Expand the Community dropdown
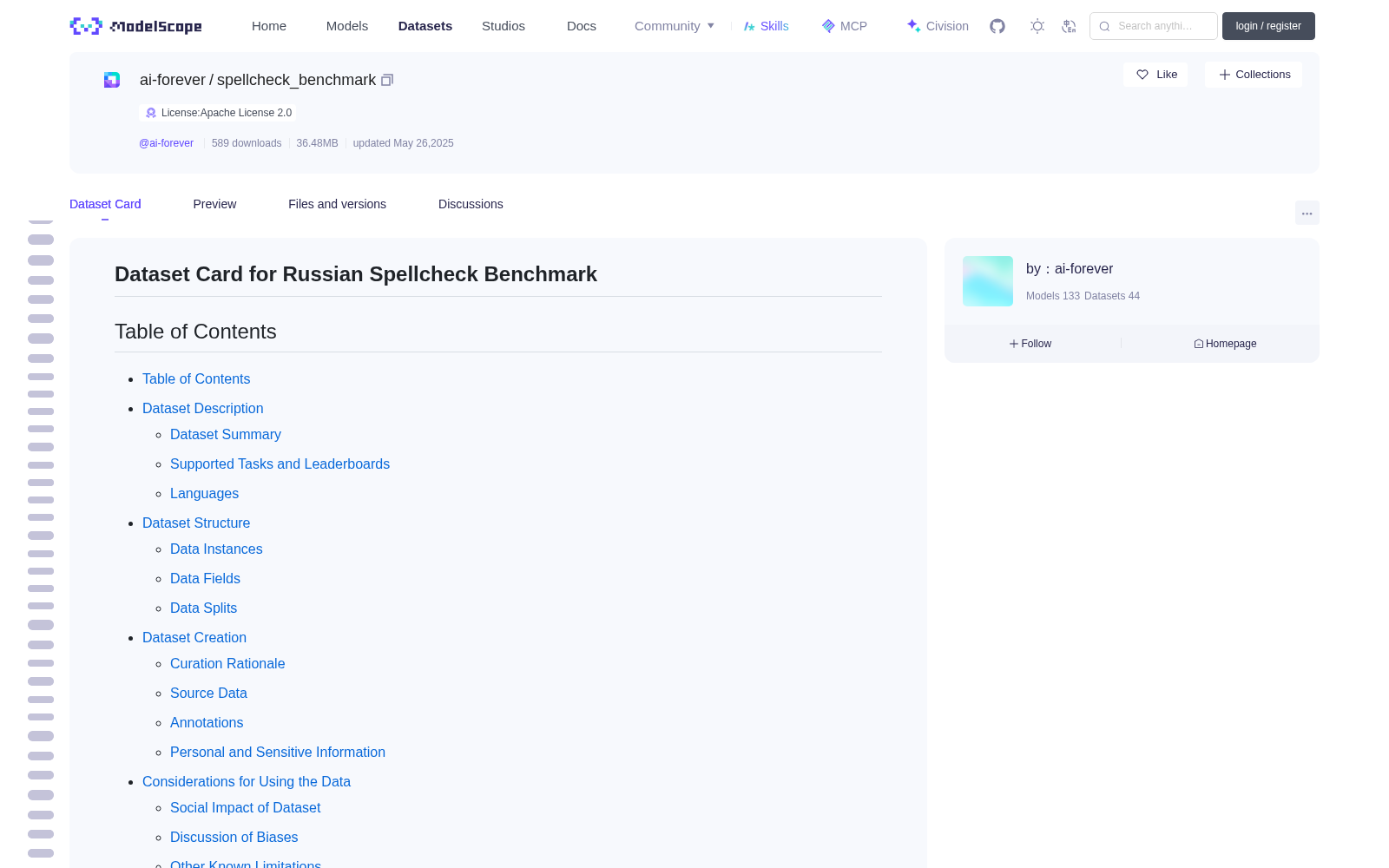Viewport: 1389px width, 868px height. pyautogui.click(x=675, y=26)
